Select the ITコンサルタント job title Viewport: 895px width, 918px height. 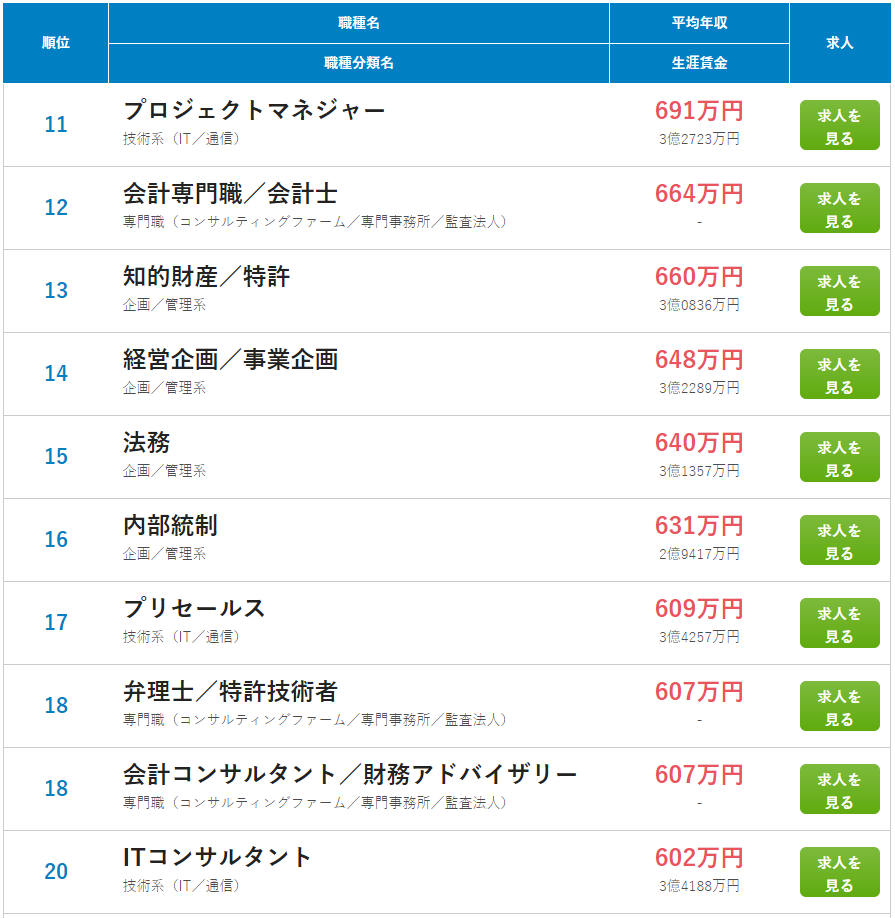pyautogui.click(x=217, y=857)
